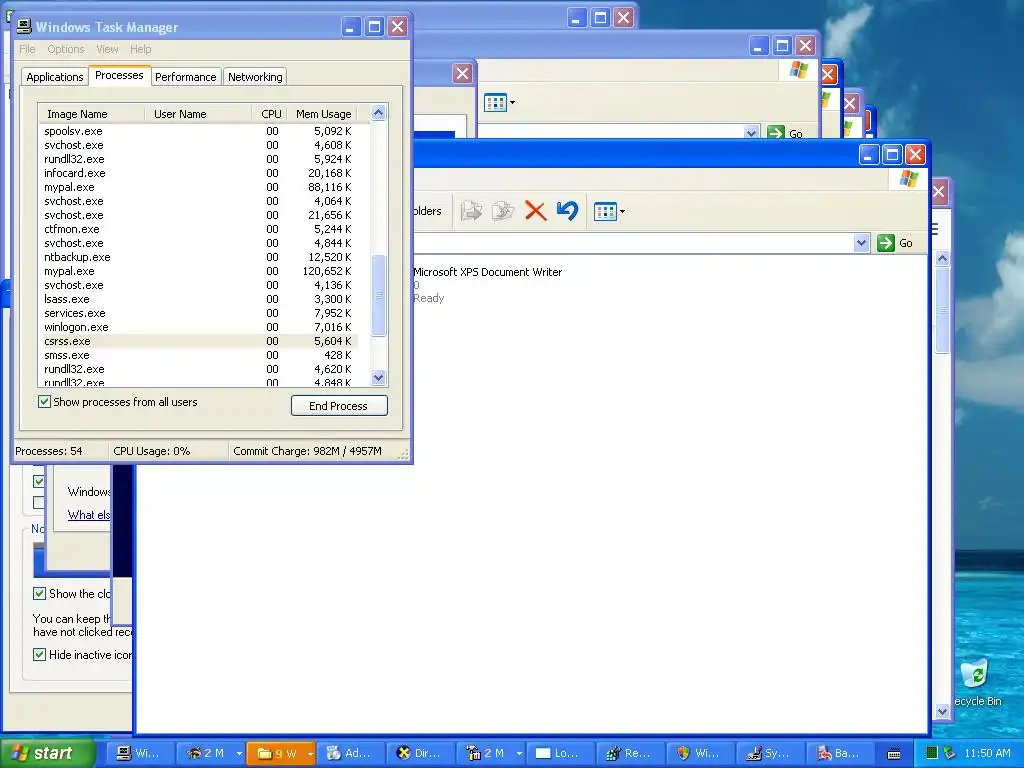This screenshot has height=768, width=1024.
Task: Click the Start button on the taskbar
Action: 46,753
